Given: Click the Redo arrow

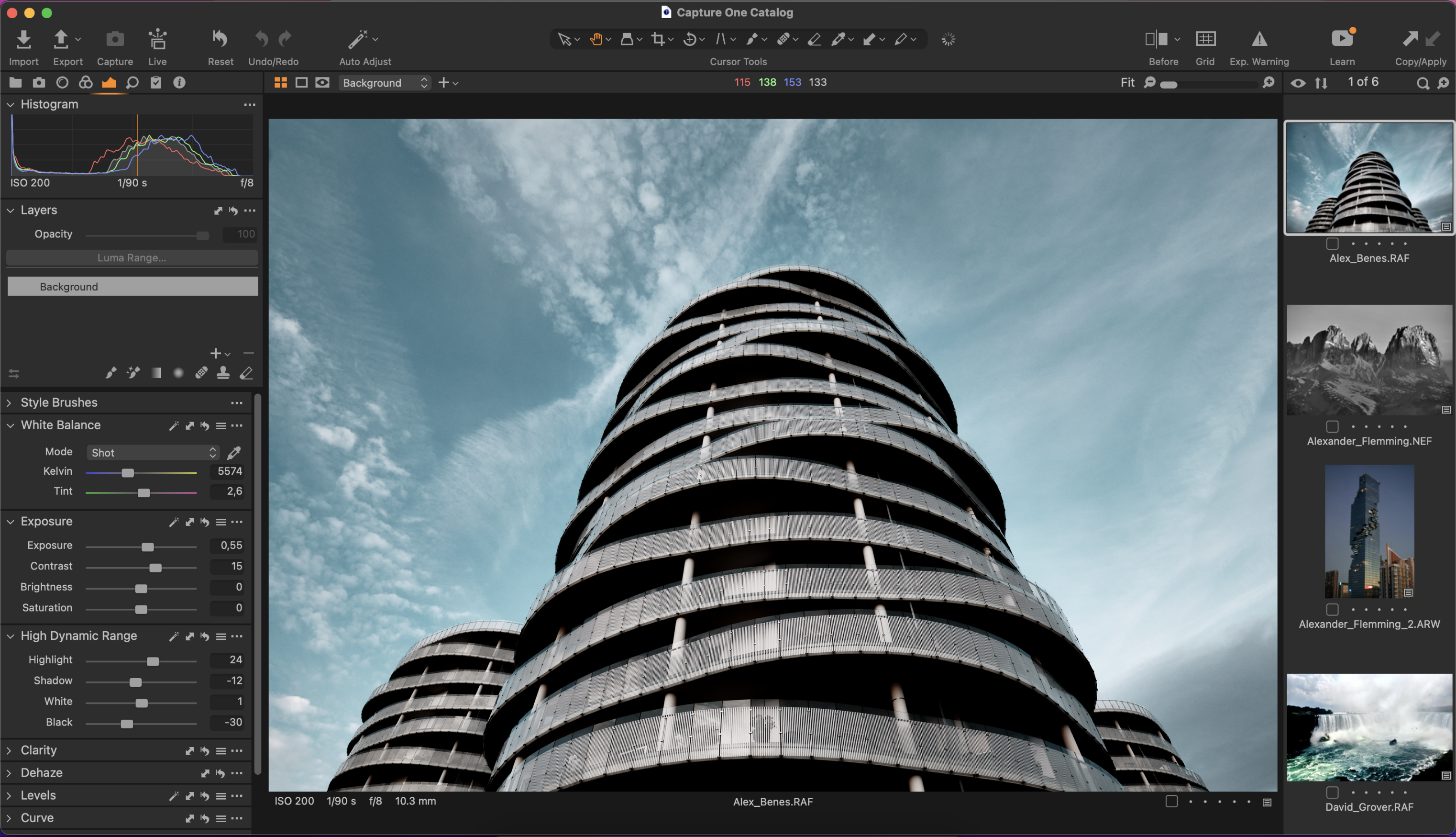Looking at the screenshot, I should click(x=285, y=39).
